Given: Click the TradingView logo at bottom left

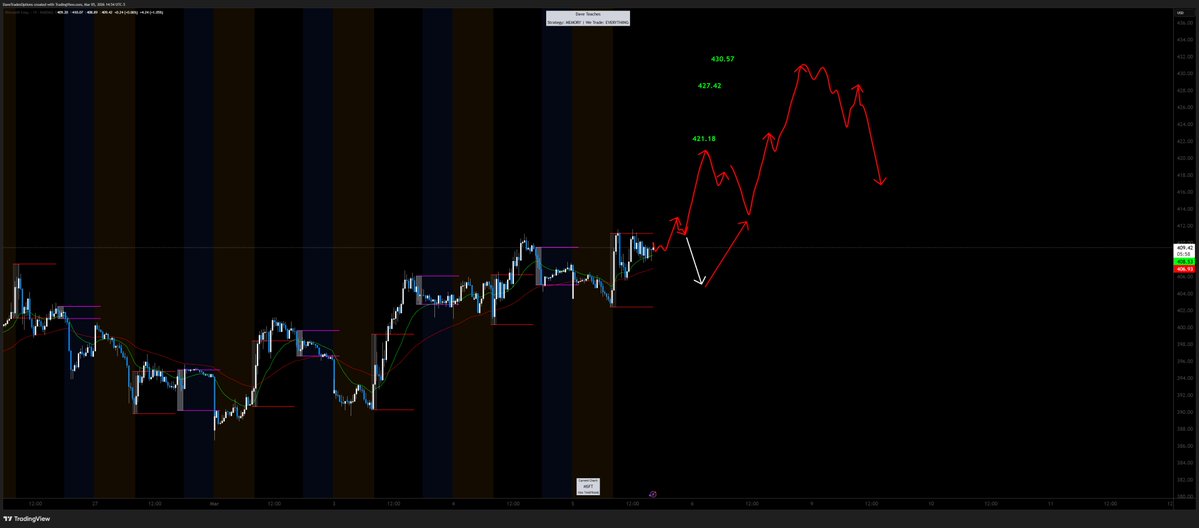Looking at the screenshot, I should coord(25,519).
